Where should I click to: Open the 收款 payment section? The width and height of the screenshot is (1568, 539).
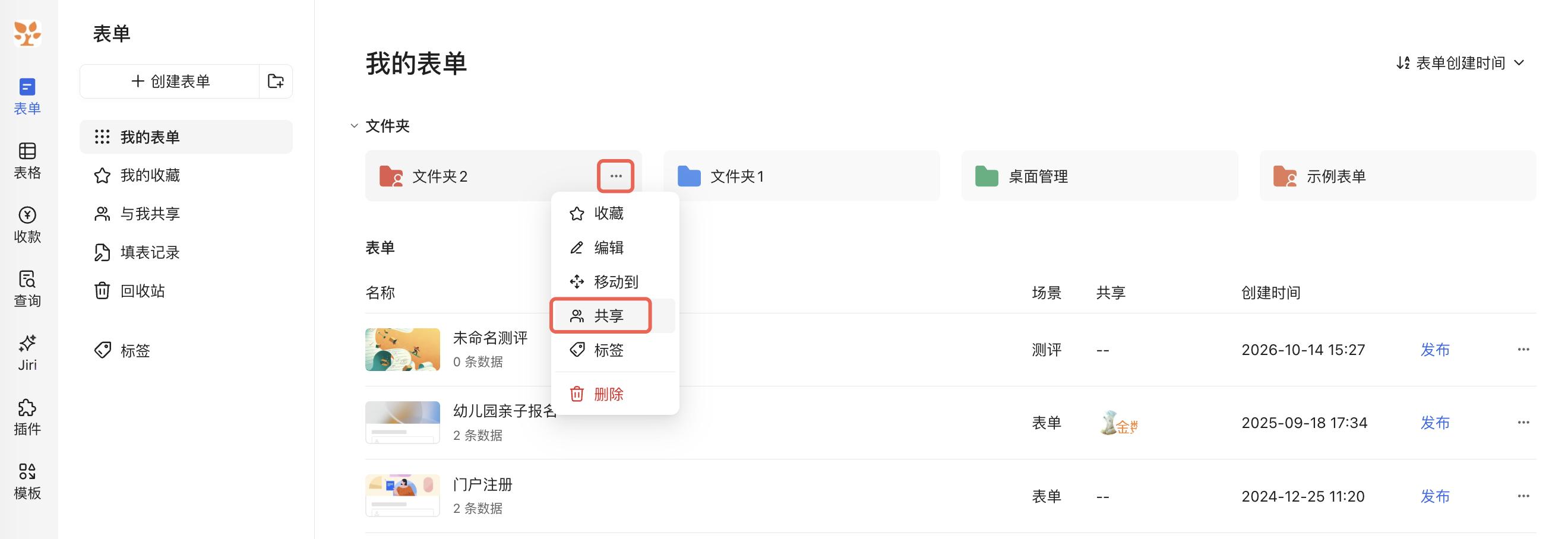27,224
